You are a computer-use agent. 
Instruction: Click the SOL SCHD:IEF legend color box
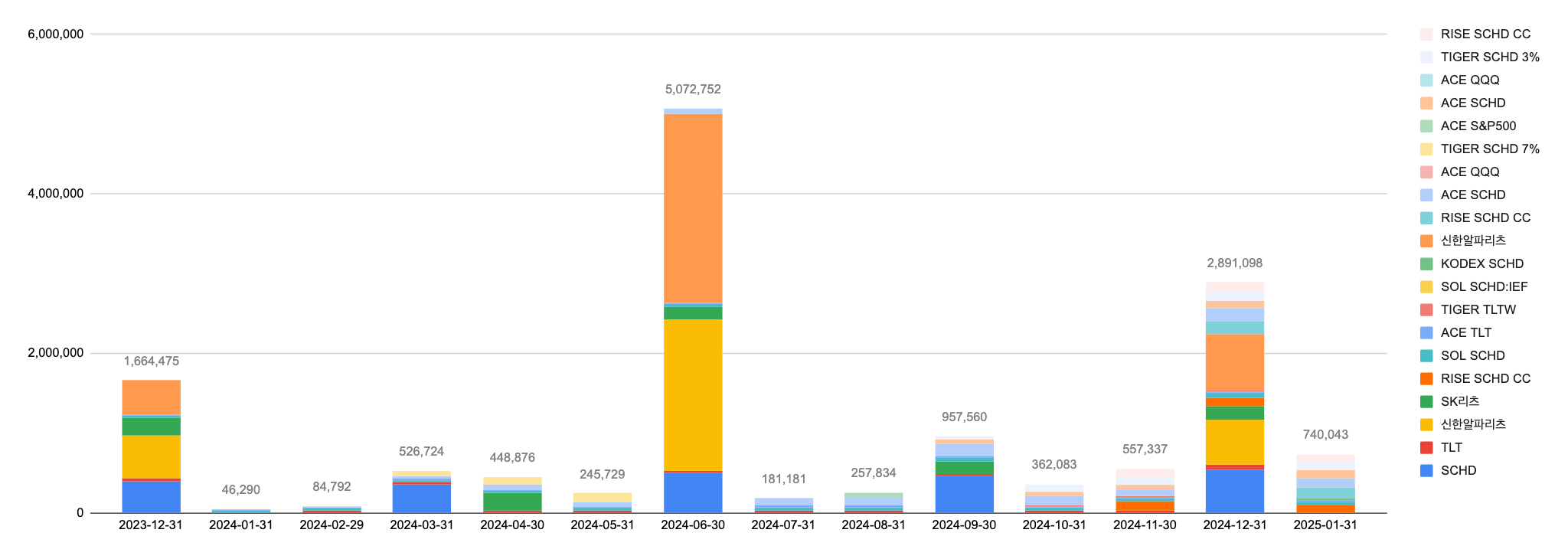[x=1426, y=286]
